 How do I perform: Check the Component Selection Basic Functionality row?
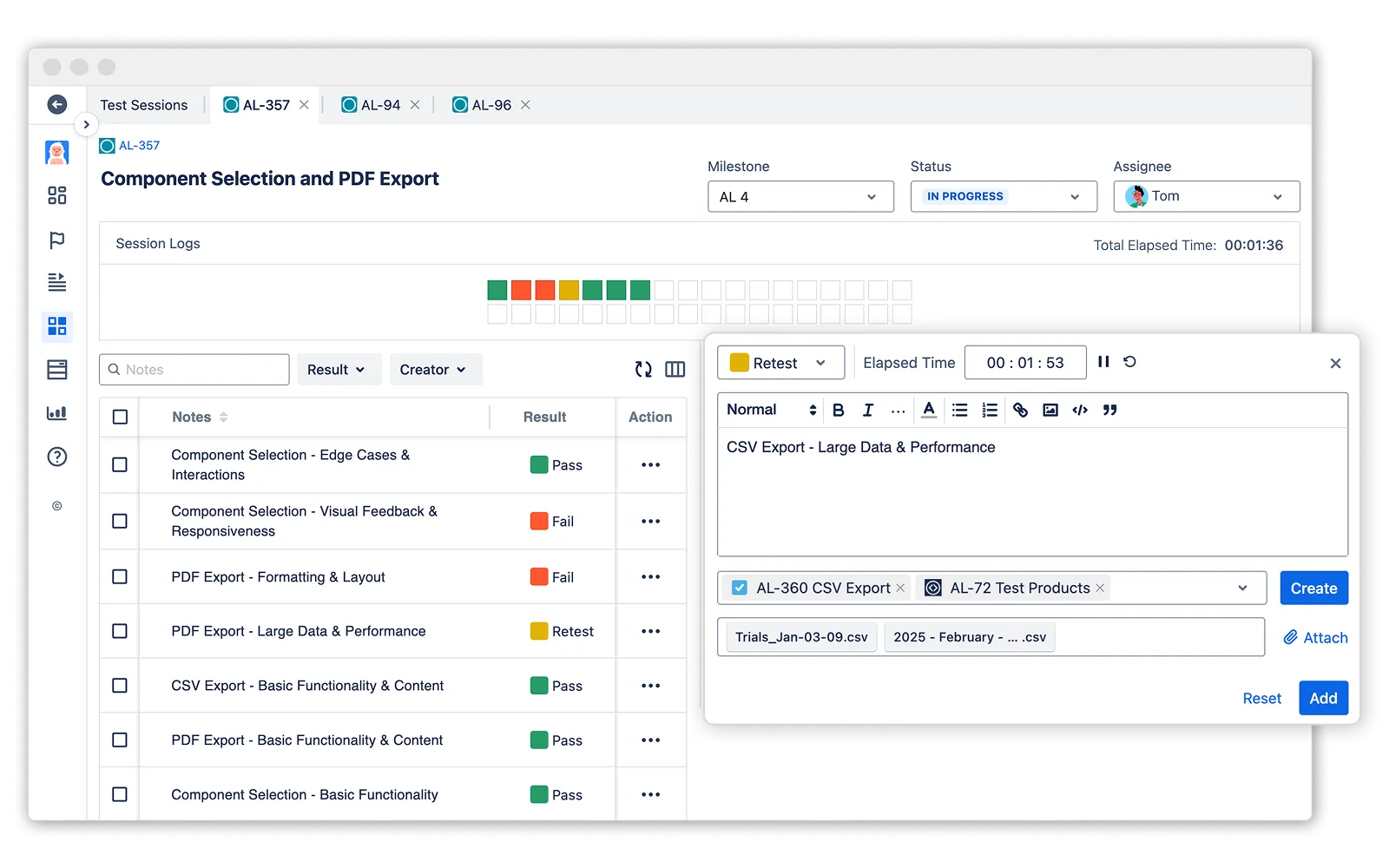[120, 794]
